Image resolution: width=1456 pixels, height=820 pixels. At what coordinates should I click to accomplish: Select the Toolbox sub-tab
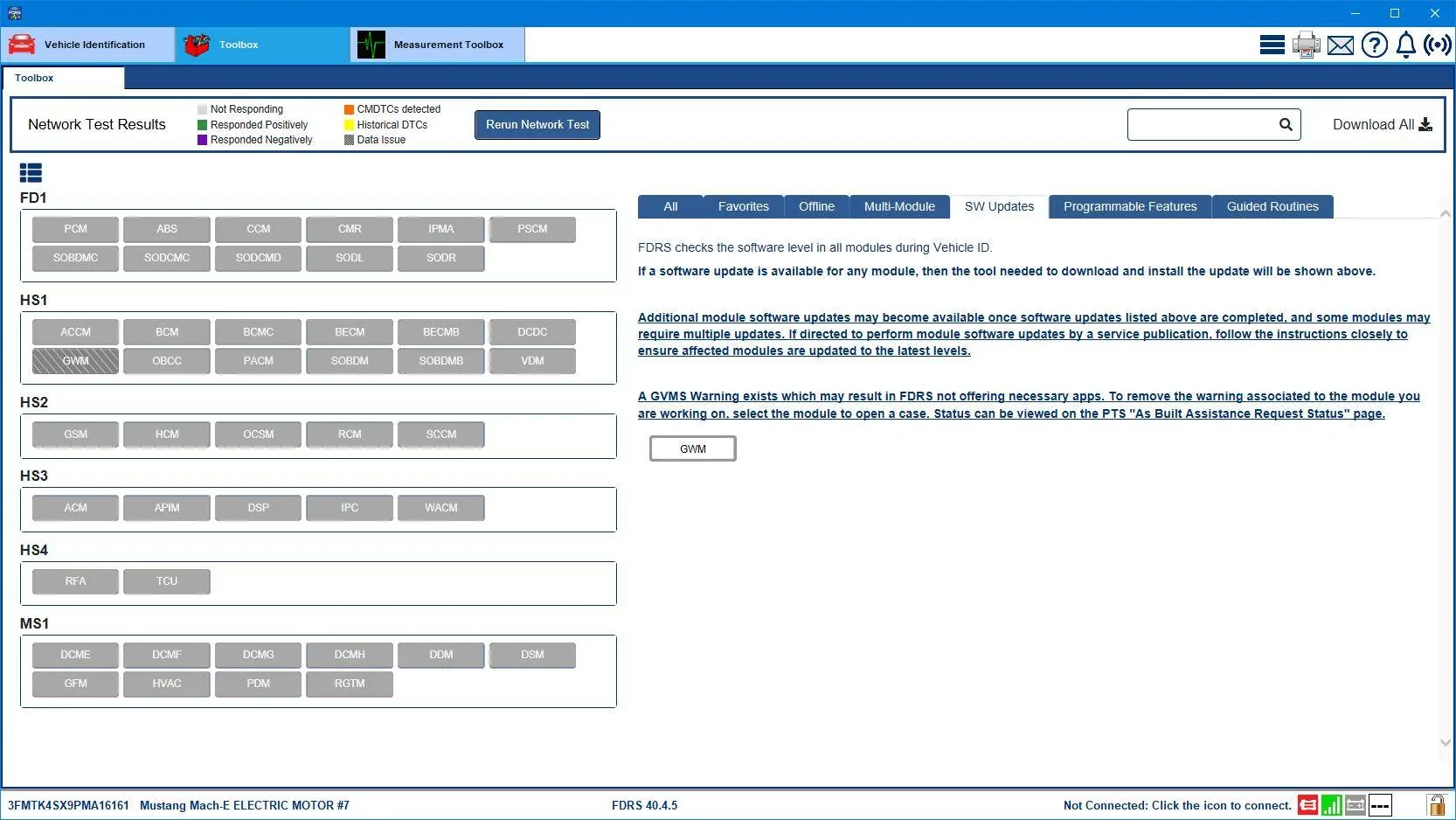(x=63, y=78)
